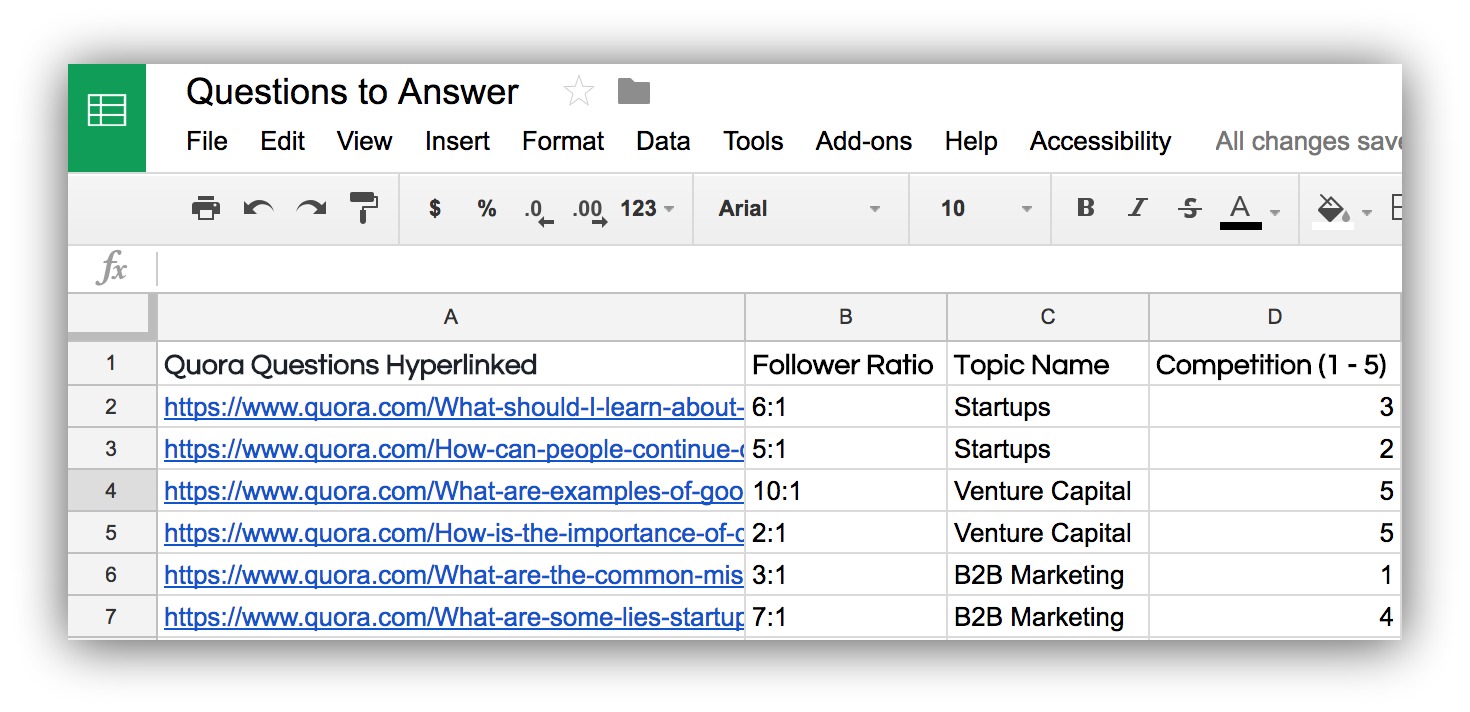Select the 10:1 follower ratio cell
The image size is (1470, 712).
pyautogui.click(x=846, y=491)
